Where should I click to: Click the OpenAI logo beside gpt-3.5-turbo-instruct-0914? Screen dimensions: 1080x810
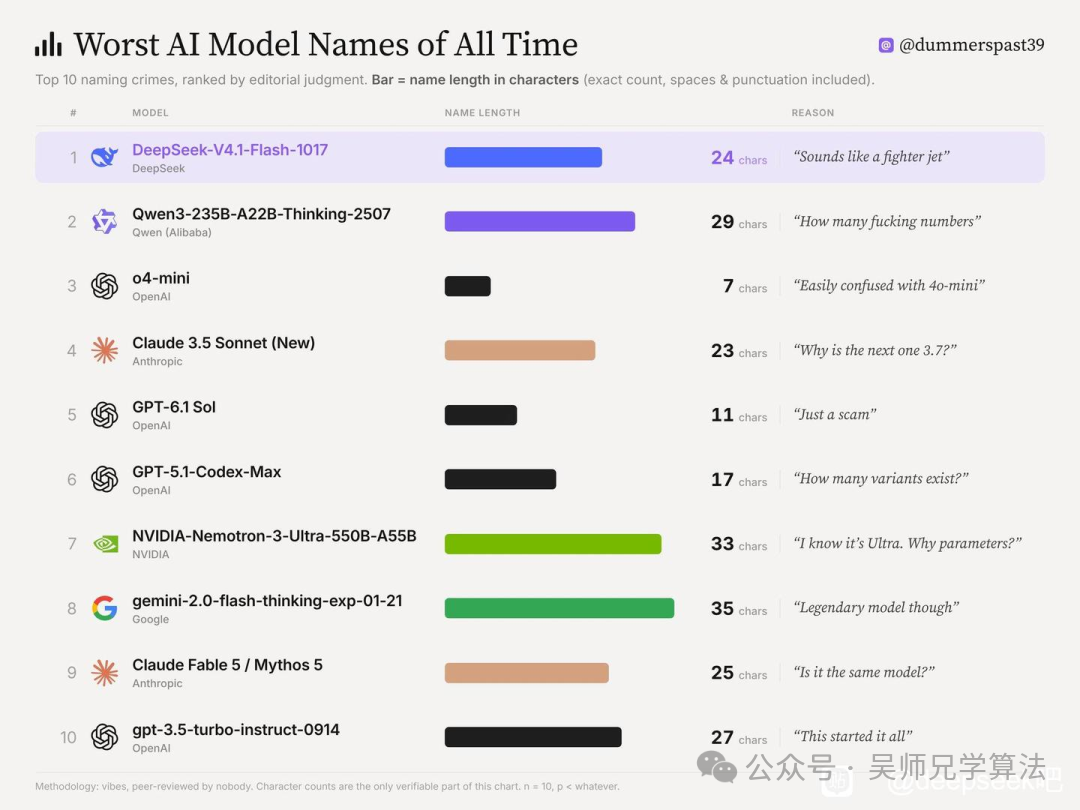coord(105,737)
